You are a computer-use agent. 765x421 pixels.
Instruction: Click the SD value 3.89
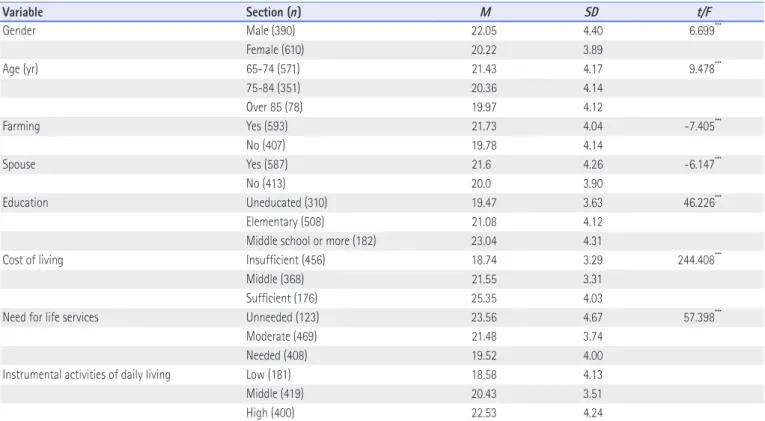(x=593, y=50)
